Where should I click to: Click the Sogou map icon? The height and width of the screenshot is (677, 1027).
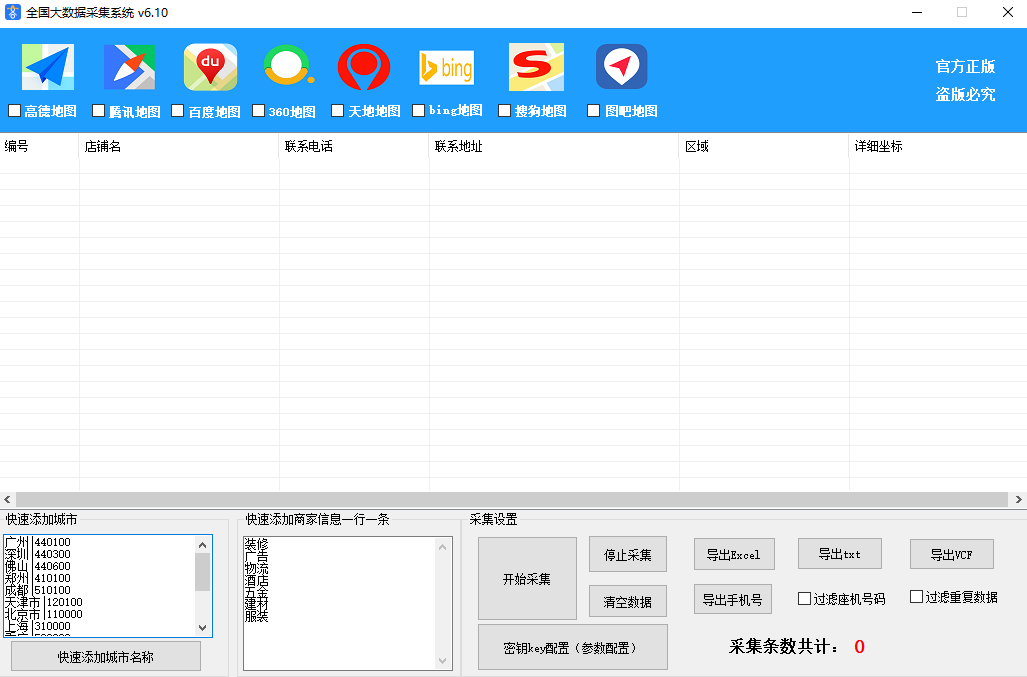pyautogui.click(x=536, y=68)
